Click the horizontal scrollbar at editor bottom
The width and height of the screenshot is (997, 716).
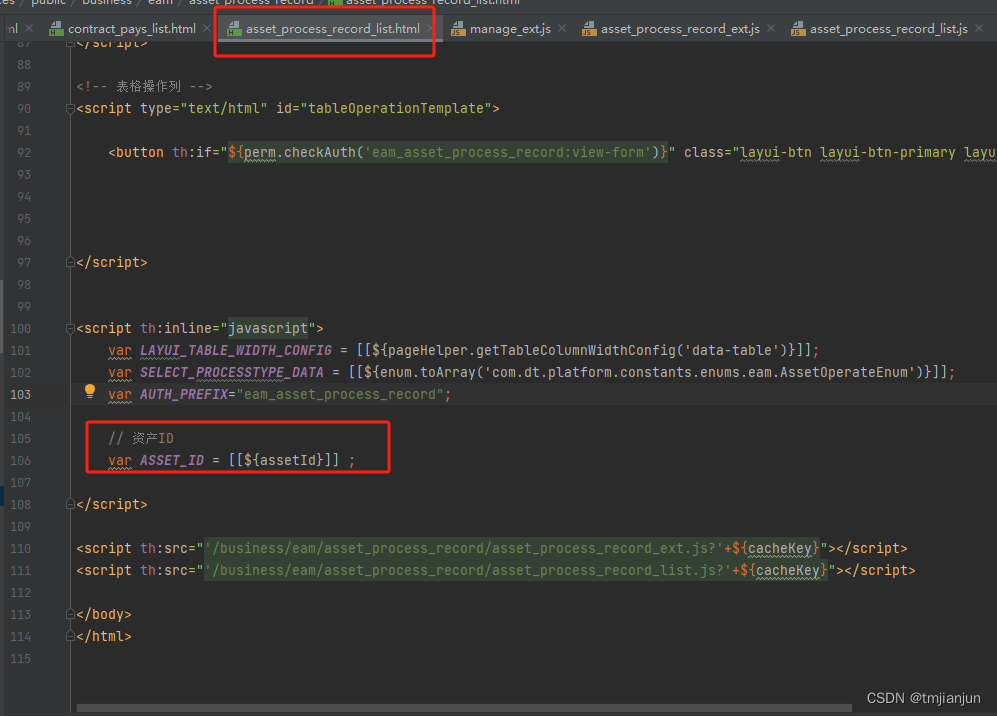[x=464, y=708]
